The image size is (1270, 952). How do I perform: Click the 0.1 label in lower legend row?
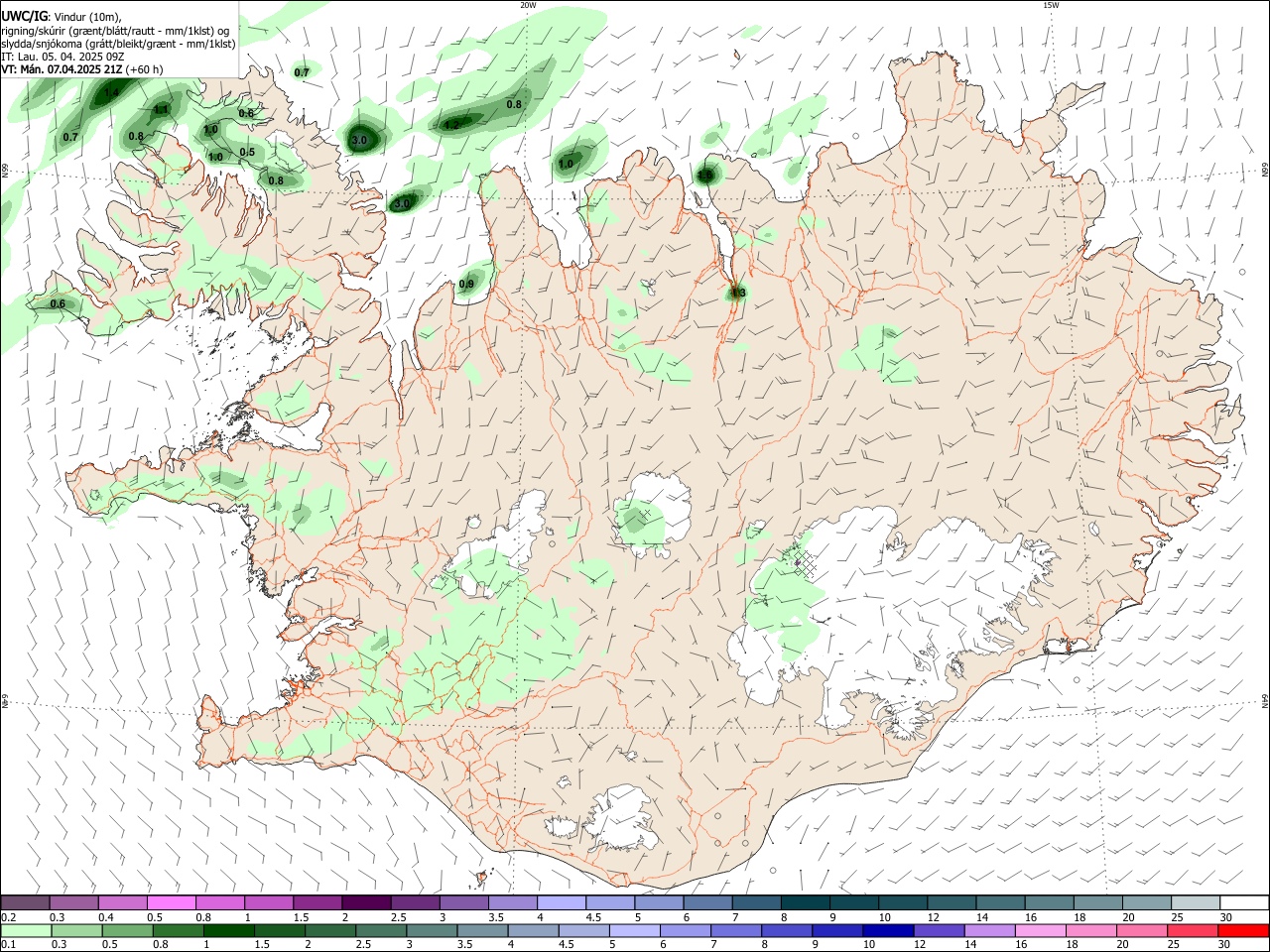(8, 945)
